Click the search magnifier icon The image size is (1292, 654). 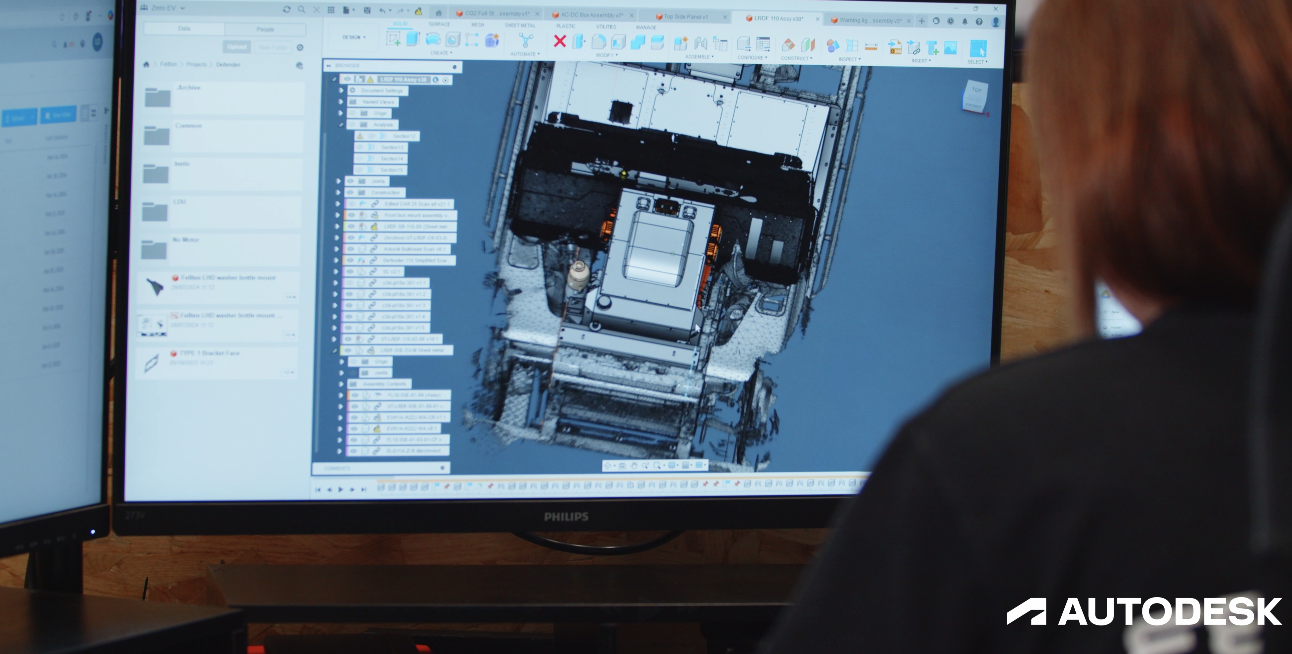pos(301,10)
